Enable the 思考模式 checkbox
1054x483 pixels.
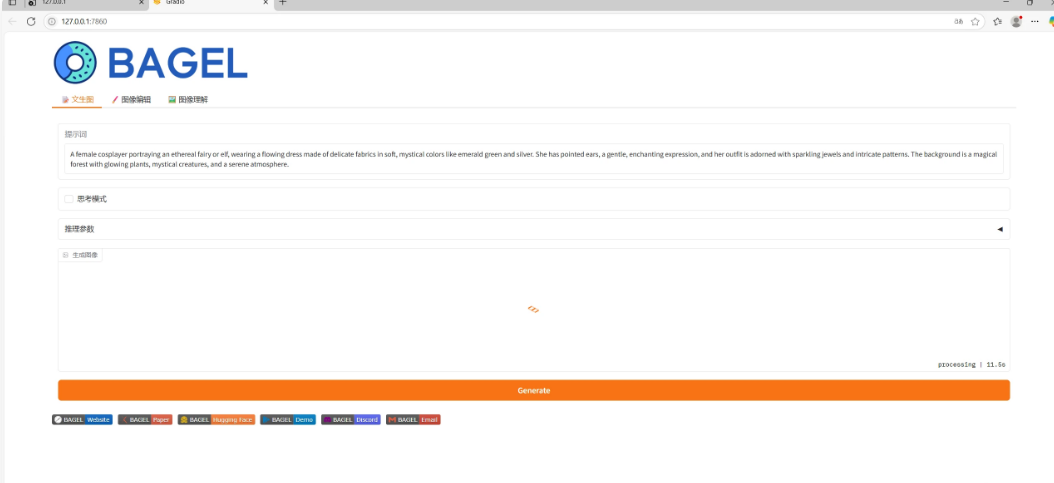pos(69,199)
